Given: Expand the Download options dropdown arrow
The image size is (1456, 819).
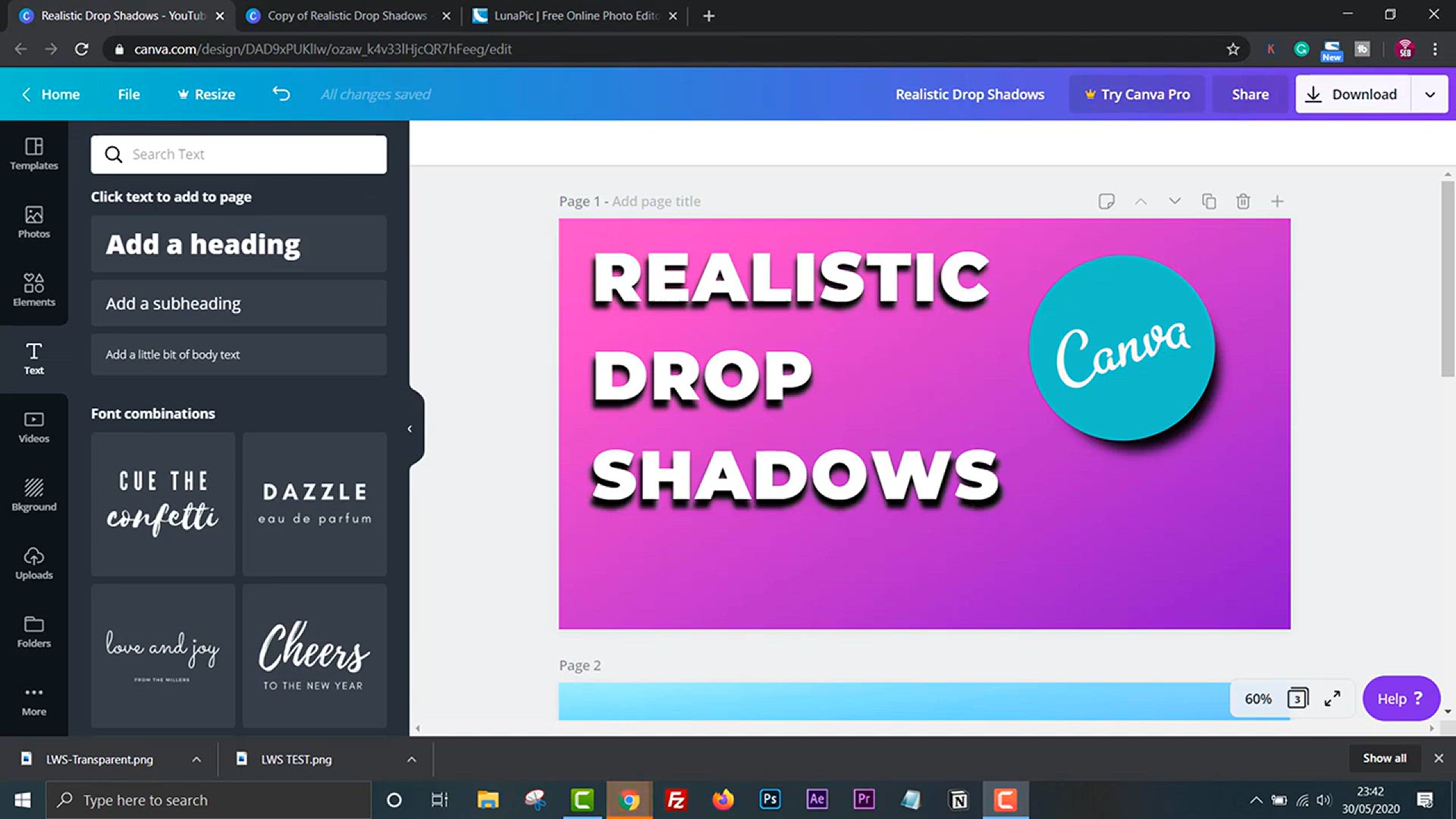Looking at the screenshot, I should [1429, 94].
